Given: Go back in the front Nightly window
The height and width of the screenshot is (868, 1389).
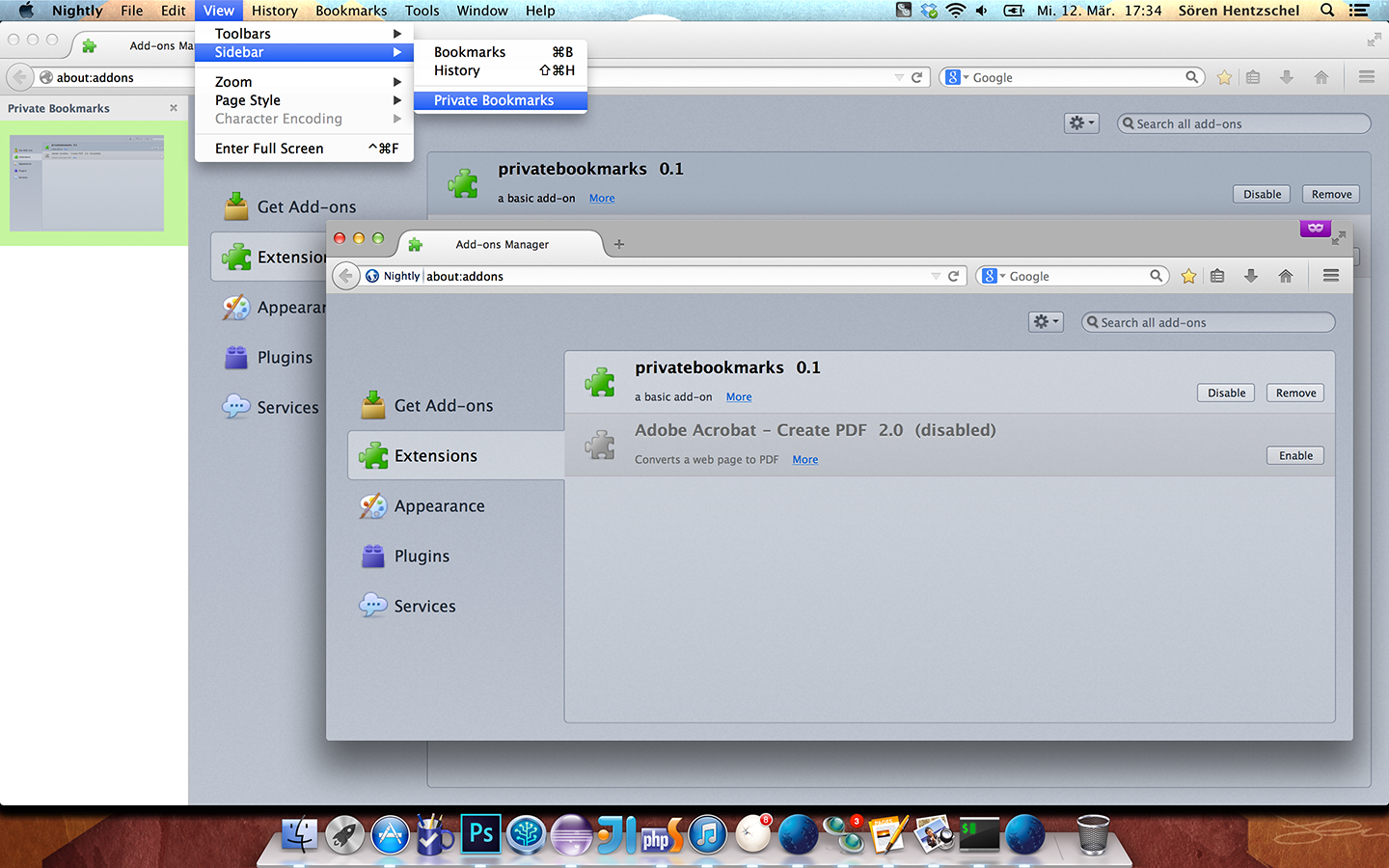Looking at the screenshot, I should point(346,276).
